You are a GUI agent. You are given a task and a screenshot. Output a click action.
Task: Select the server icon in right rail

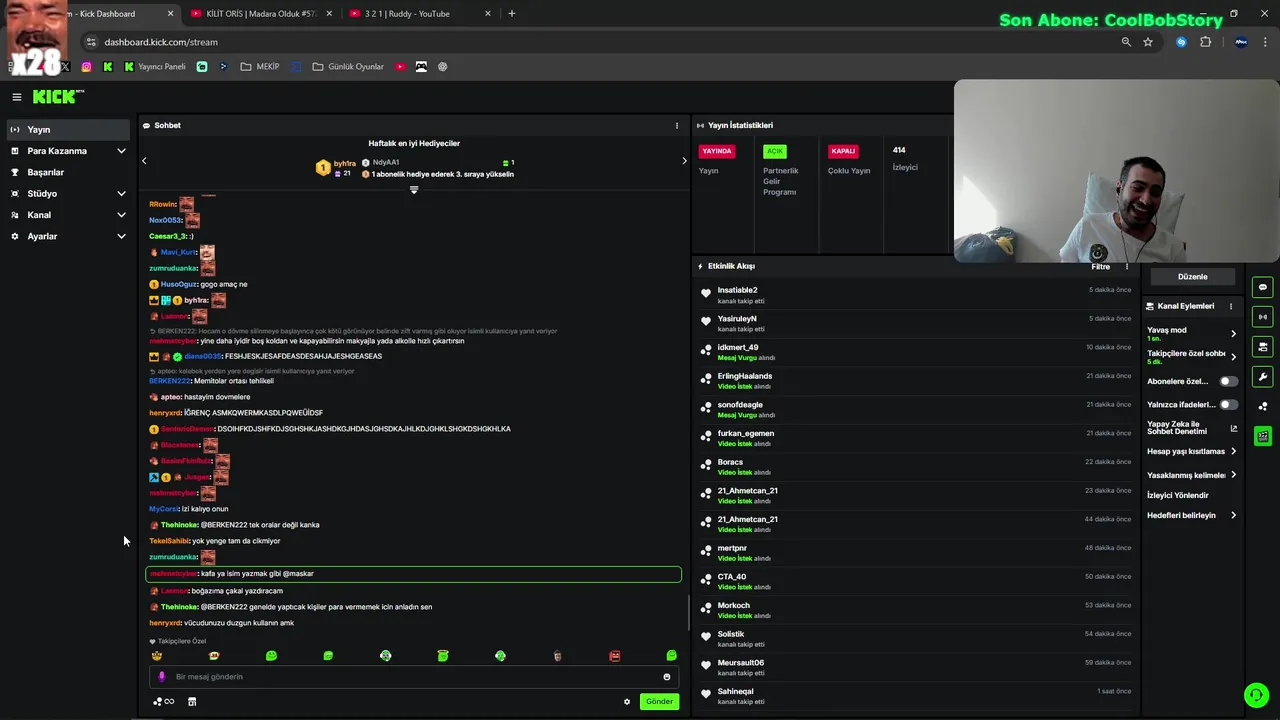pyautogui.click(x=1263, y=347)
